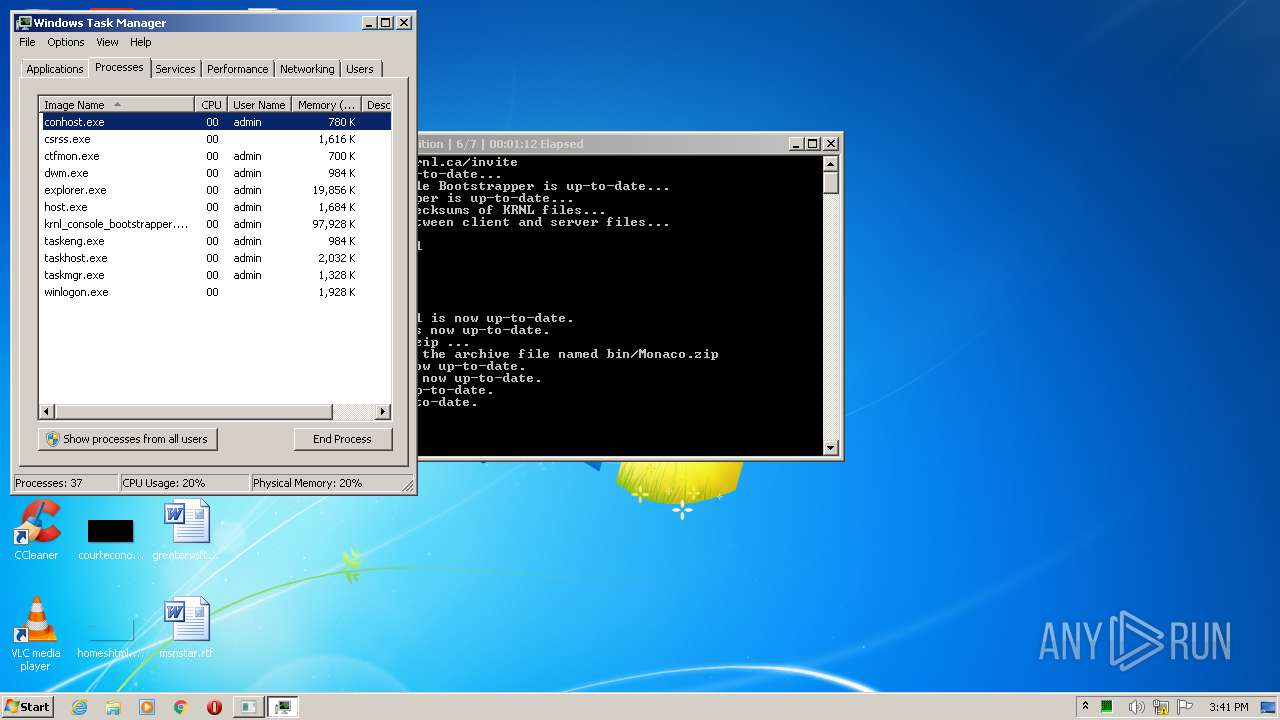Screen dimensions: 1280x720
Task: Switch to the Applications tab
Action: 54,69
